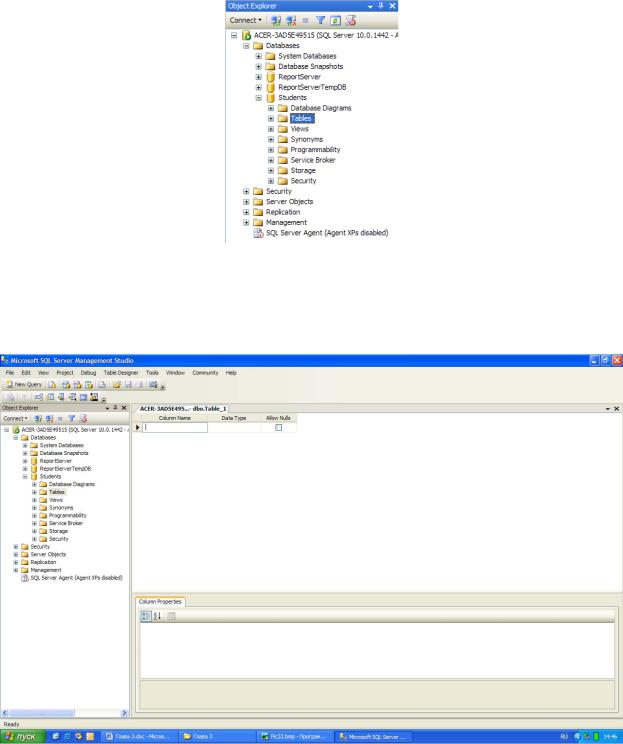The height and width of the screenshot is (744, 623).
Task: Open the Tools menu
Action: (152, 373)
